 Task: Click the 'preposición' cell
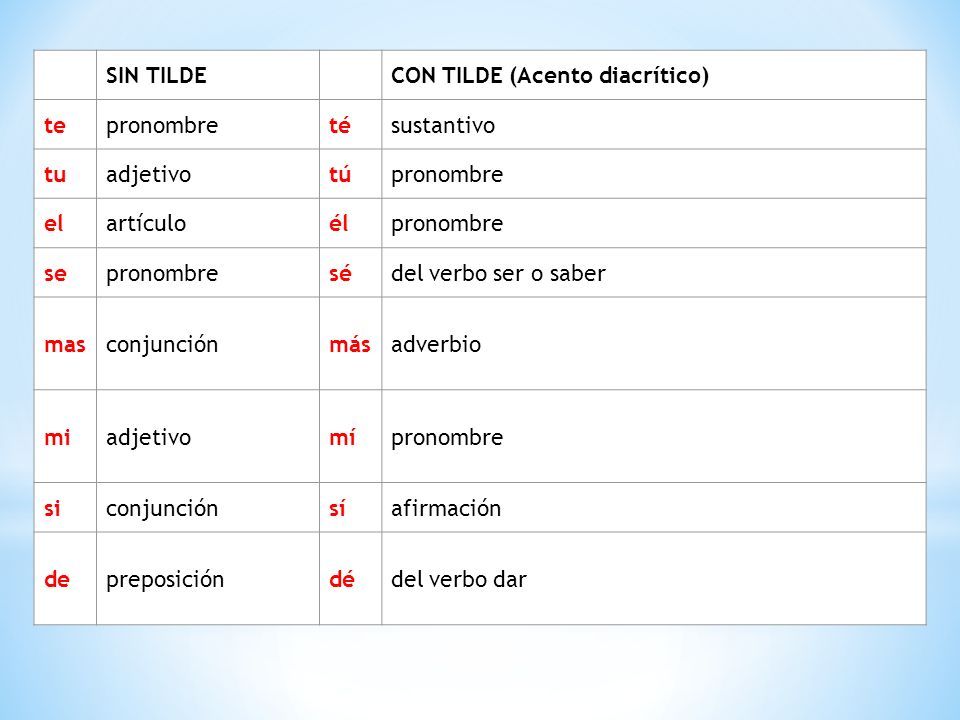click(208, 579)
